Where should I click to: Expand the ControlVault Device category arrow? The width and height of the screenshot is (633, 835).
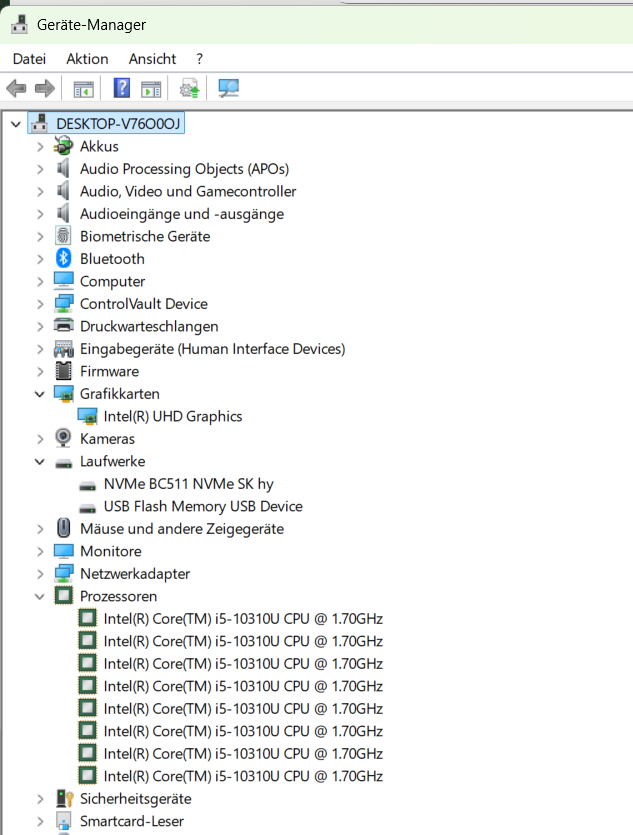pyautogui.click(x=40, y=304)
